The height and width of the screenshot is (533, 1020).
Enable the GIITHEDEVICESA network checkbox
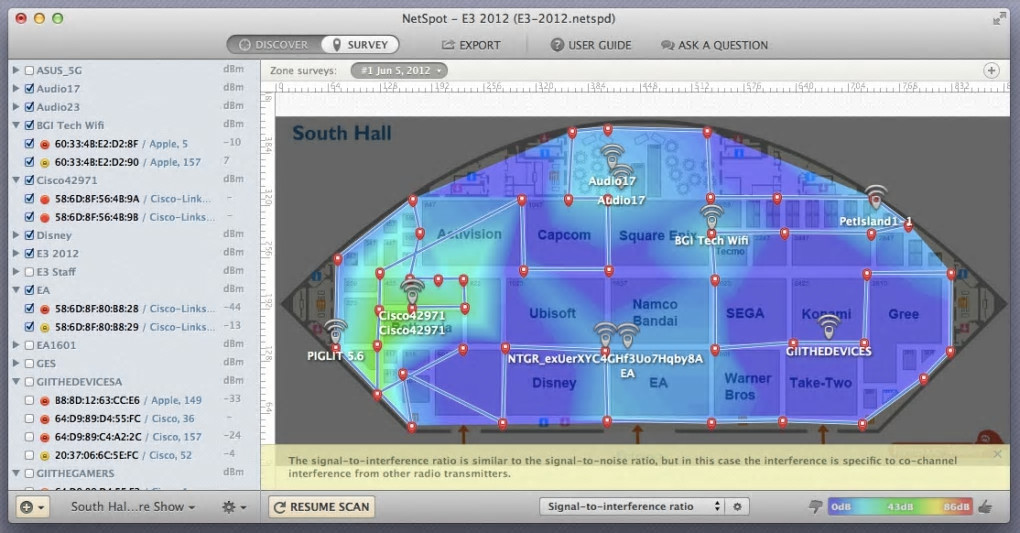coord(29,381)
